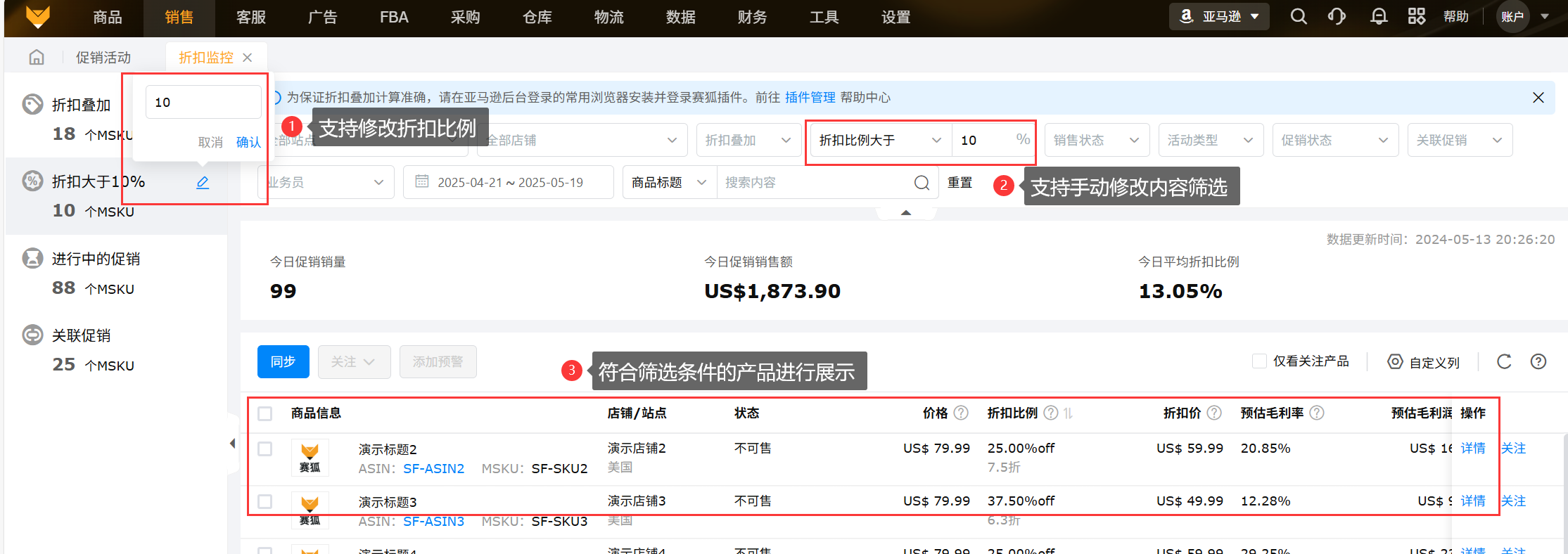The image size is (1568, 554).
Task: Click 确认 in the discount edit popup
Action: point(248,142)
